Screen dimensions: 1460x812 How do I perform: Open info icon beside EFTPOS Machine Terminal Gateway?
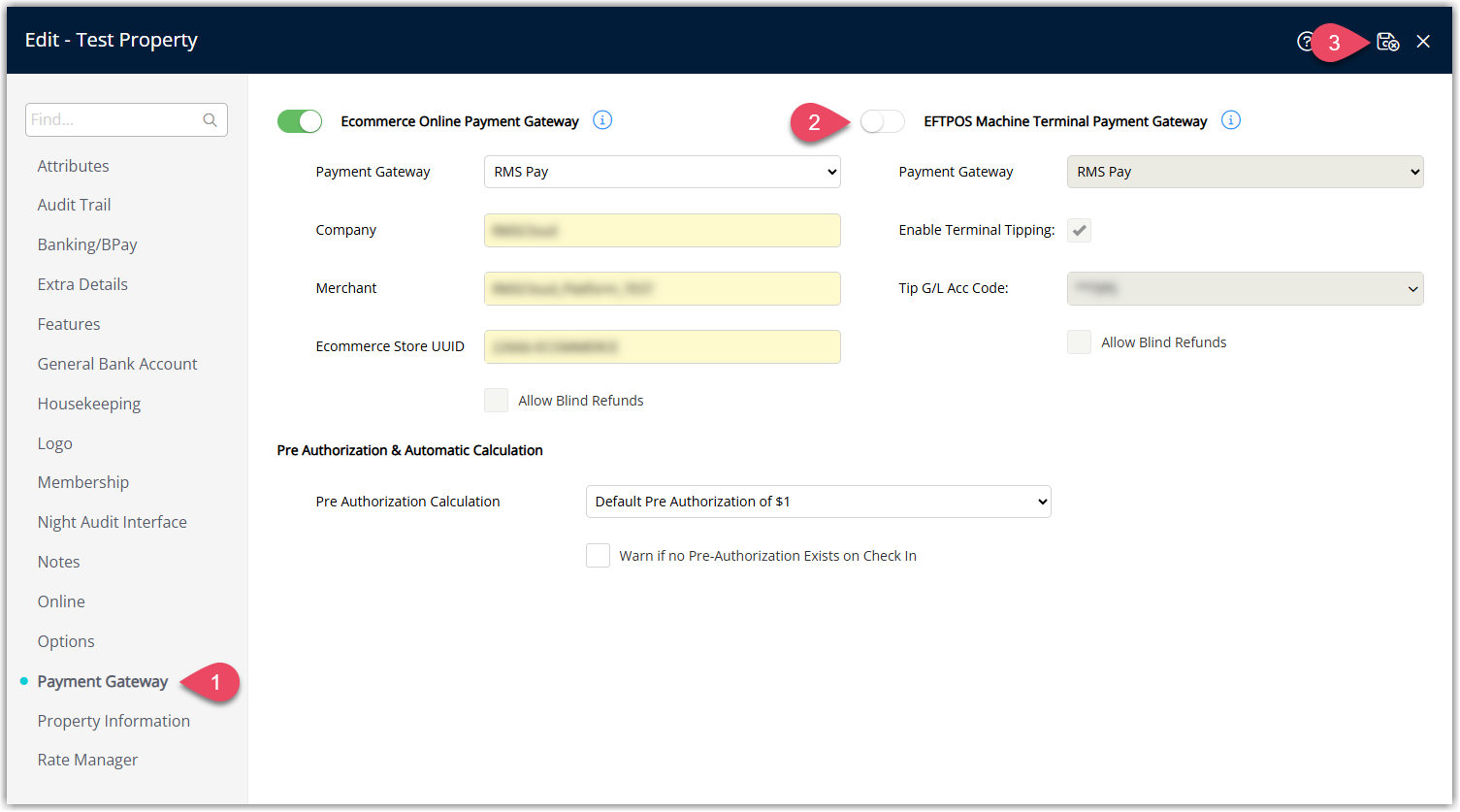coord(1231,120)
